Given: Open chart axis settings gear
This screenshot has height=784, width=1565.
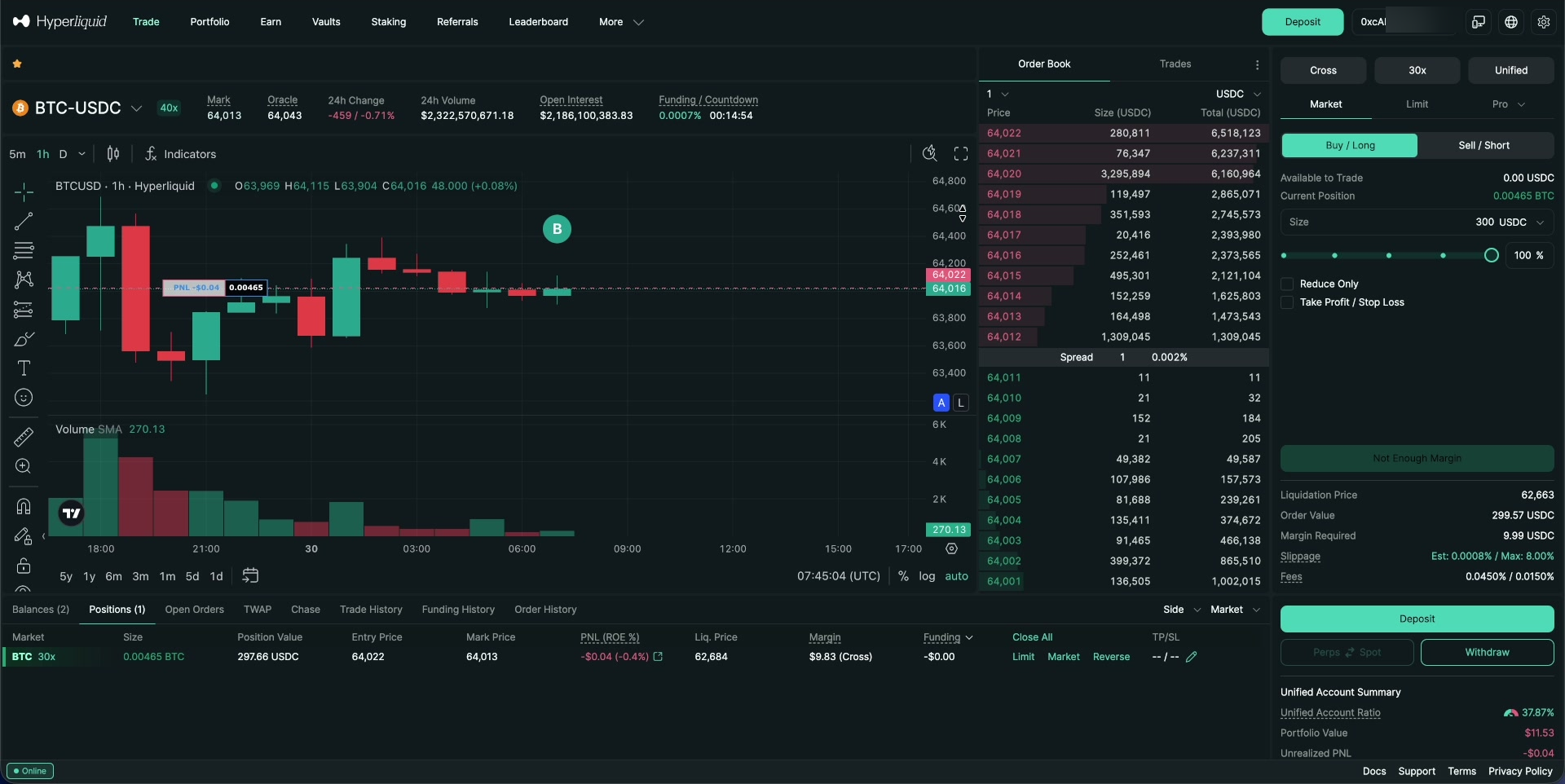Looking at the screenshot, I should (x=951, y=548).
